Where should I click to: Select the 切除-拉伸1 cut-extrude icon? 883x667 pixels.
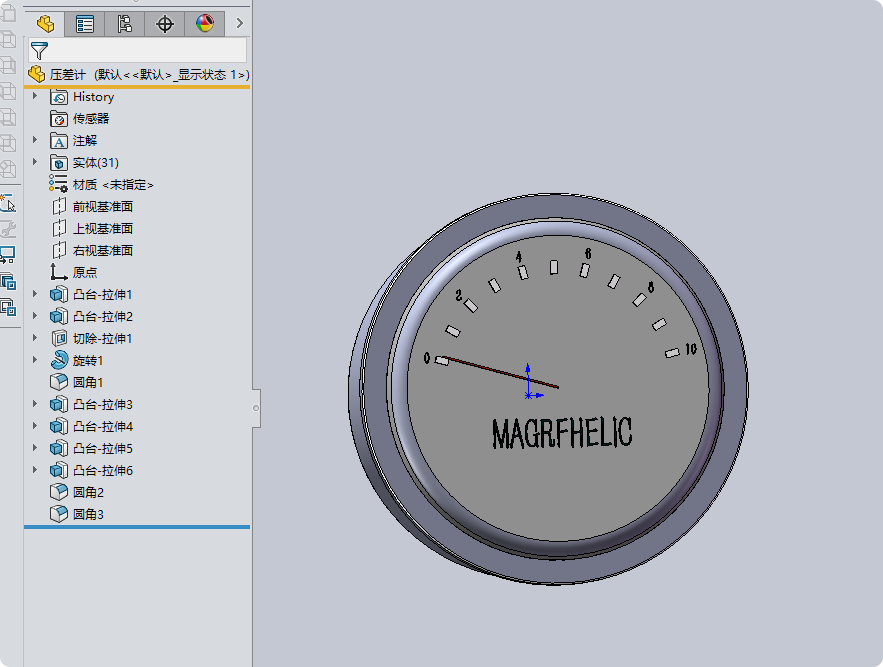tap(59, 339)
